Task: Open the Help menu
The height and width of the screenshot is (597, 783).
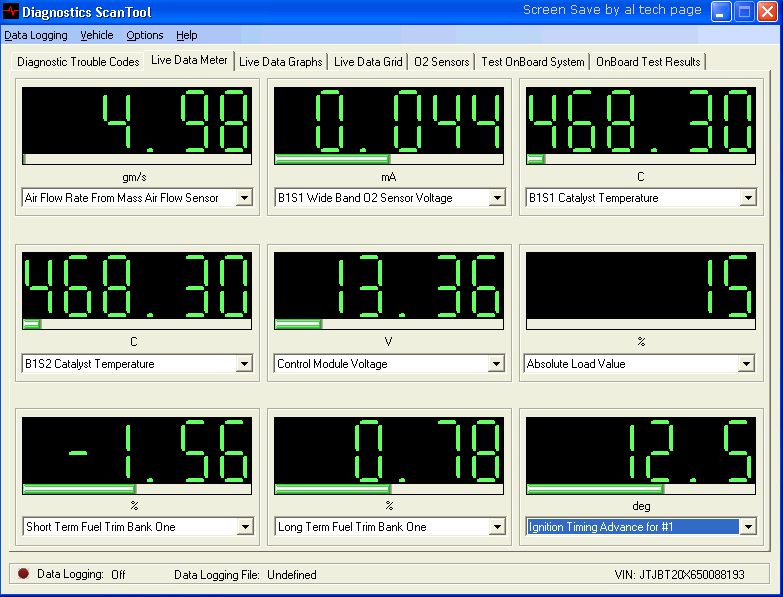Action: coord(187,35)
